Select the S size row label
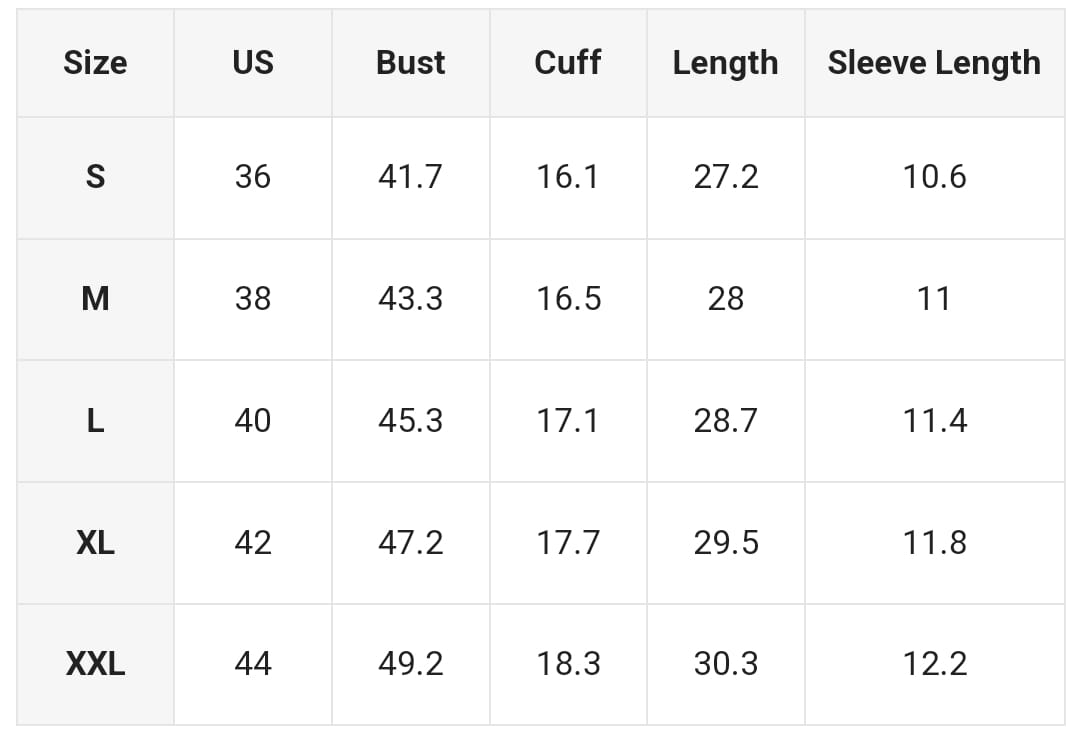Image resolution: width=1080 pixels, height=741 pixels. [95, 177]
